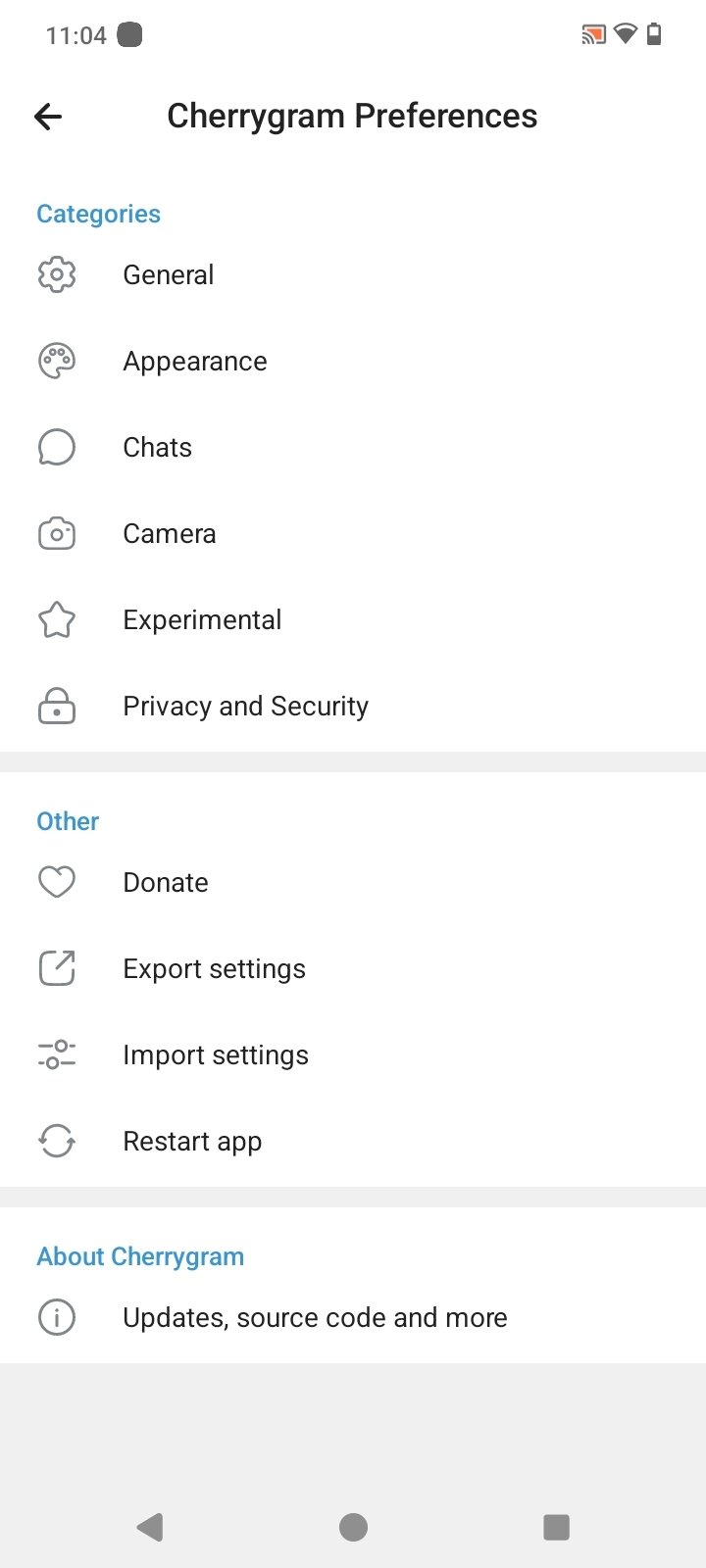Tap the Privacy and Security lock icon

[57, 707]
